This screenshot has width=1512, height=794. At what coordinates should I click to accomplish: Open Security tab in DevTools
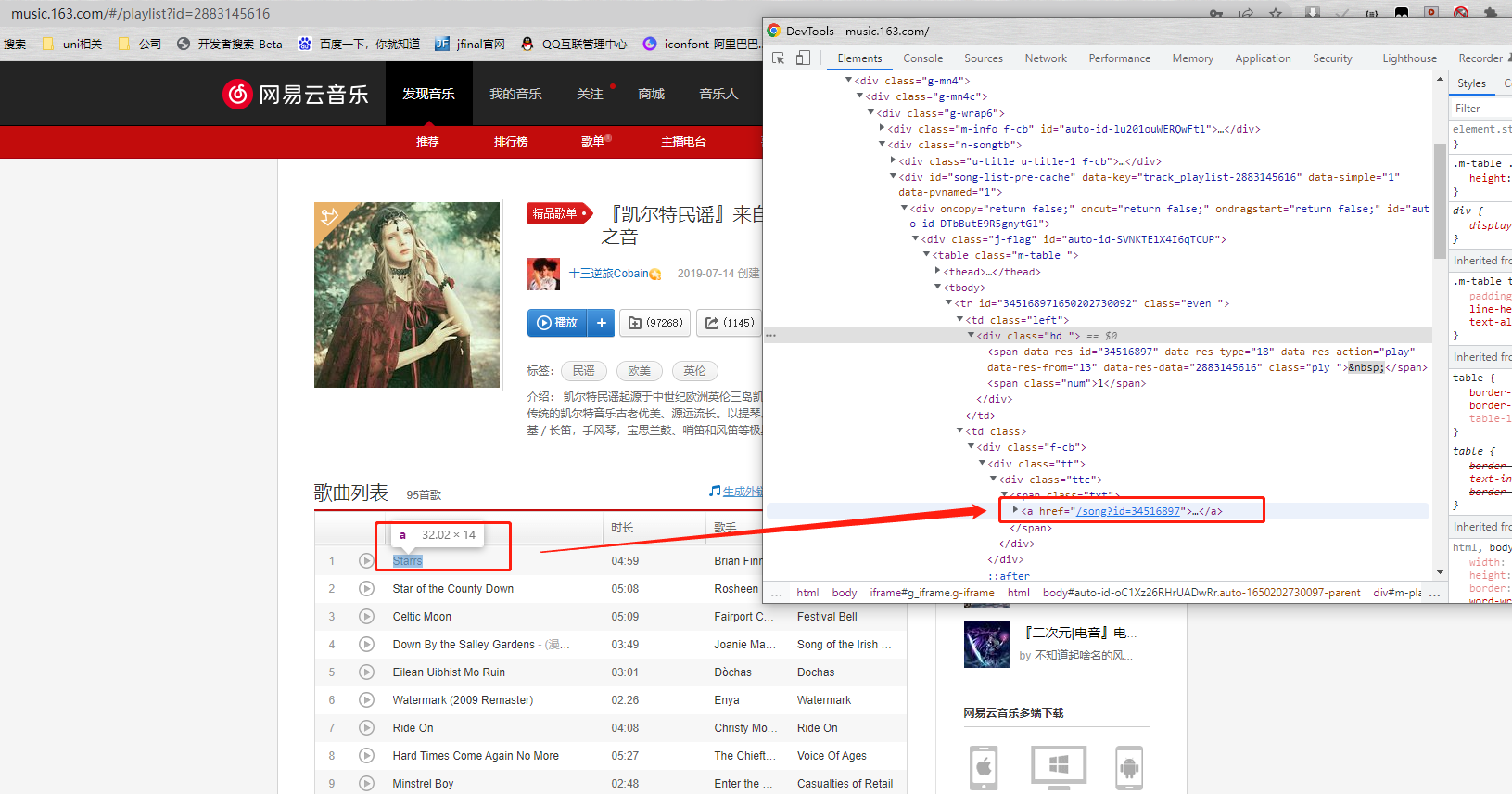pyautogui.click(x=1332, y=58)
